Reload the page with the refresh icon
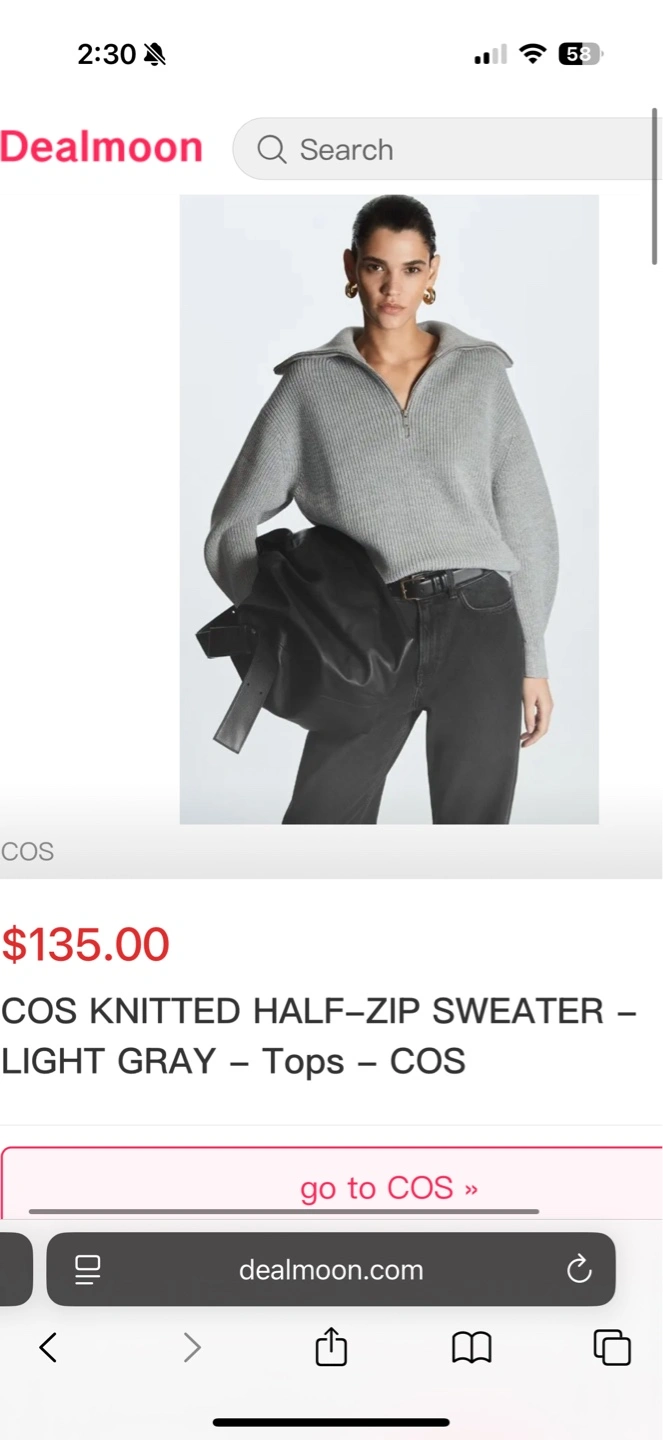663x1440 pixels. (579, 1270)
